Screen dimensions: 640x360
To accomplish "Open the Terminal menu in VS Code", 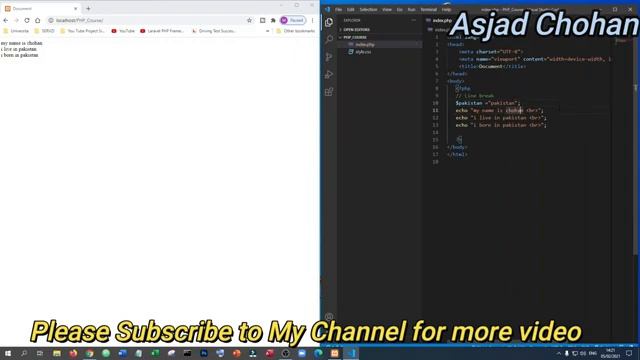I will click(x=429, y=9).
